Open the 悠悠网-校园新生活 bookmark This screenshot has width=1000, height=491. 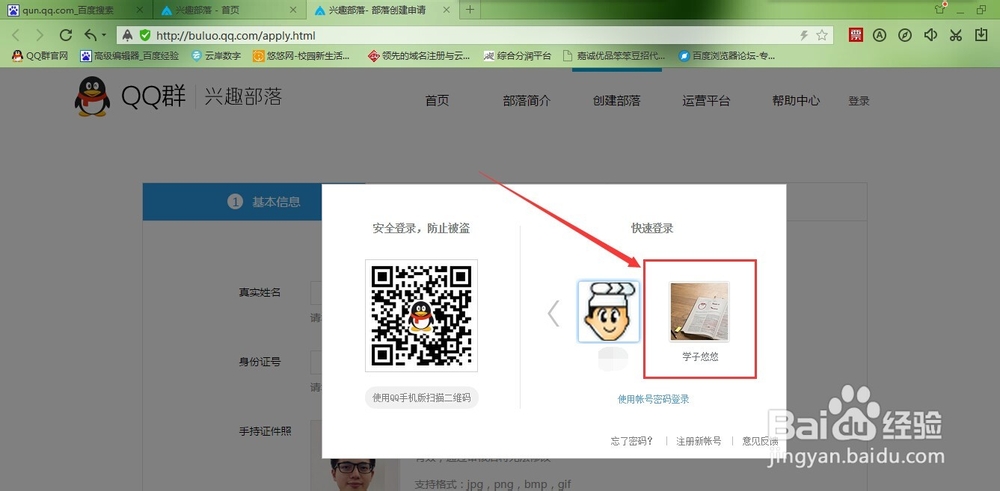(x=302, y=56)
